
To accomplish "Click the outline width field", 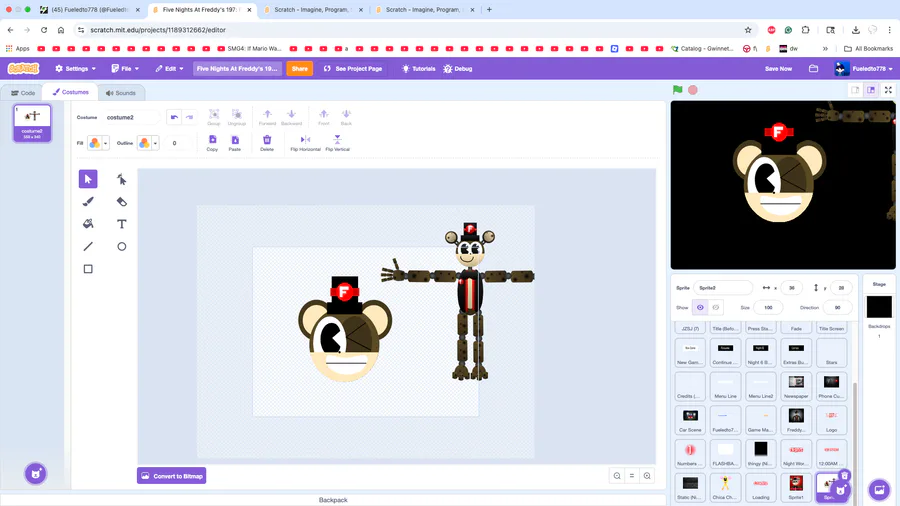I will [x=175, y=143].
